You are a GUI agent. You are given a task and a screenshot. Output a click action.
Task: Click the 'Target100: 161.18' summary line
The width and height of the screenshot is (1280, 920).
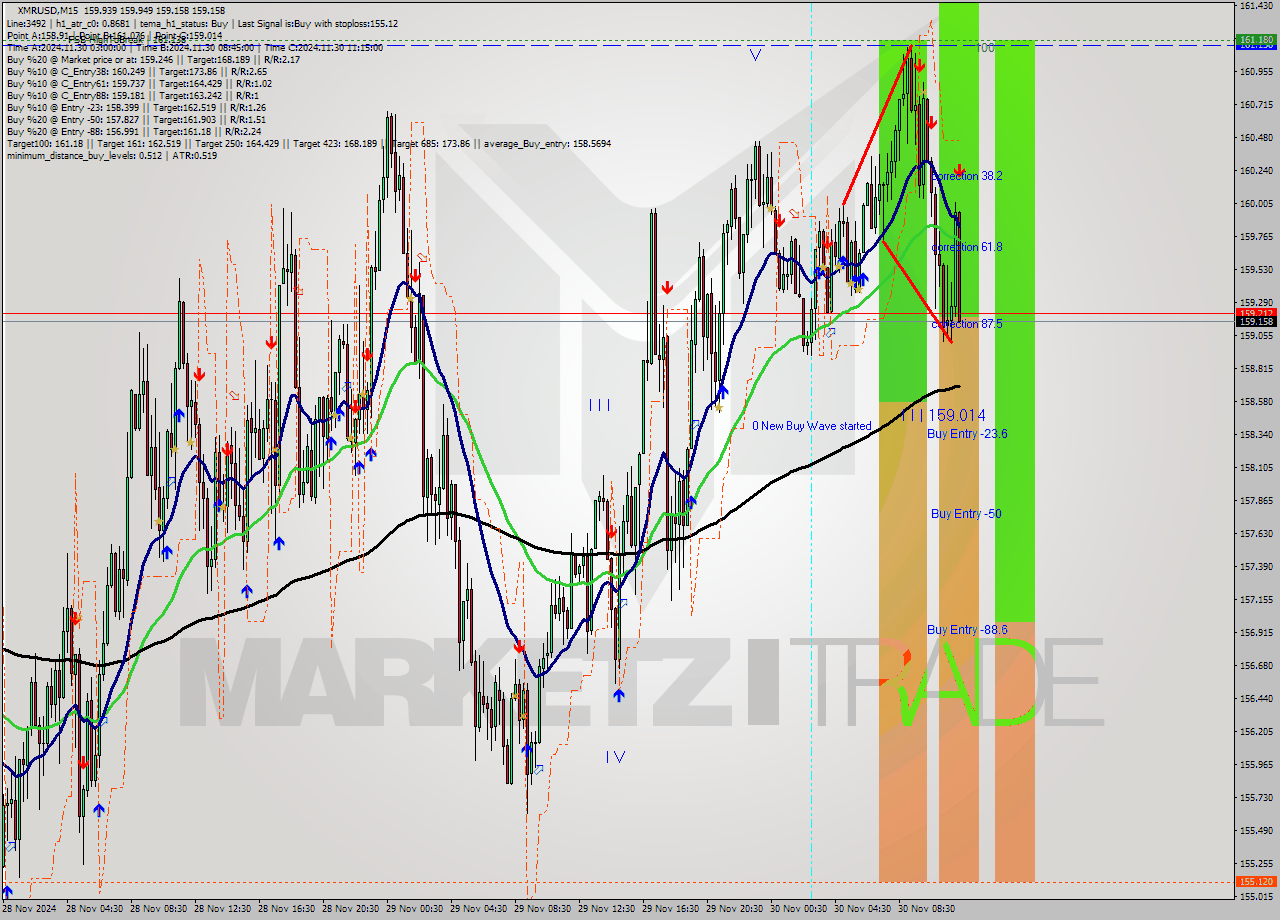(x=309, y=143)
